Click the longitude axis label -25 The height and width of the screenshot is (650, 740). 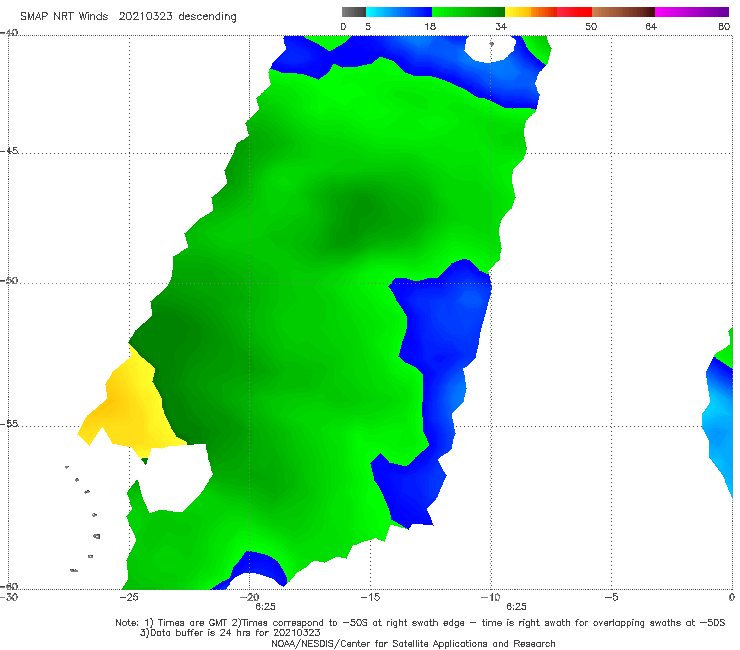[129, 597]
